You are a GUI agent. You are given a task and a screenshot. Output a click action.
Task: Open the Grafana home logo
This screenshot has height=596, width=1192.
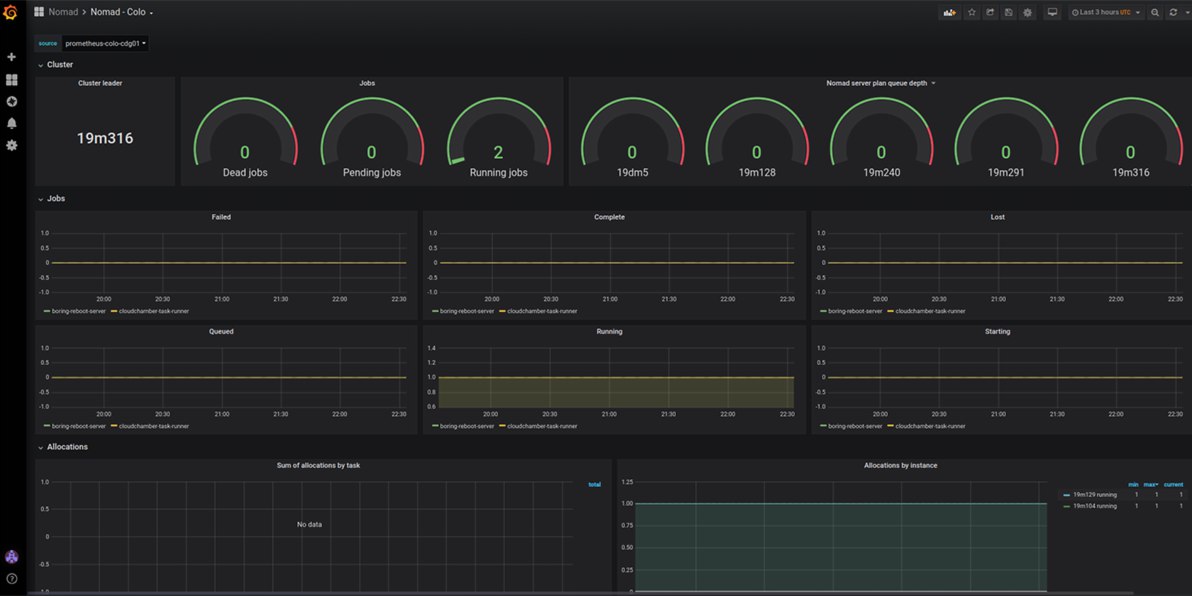click(11, 12)
